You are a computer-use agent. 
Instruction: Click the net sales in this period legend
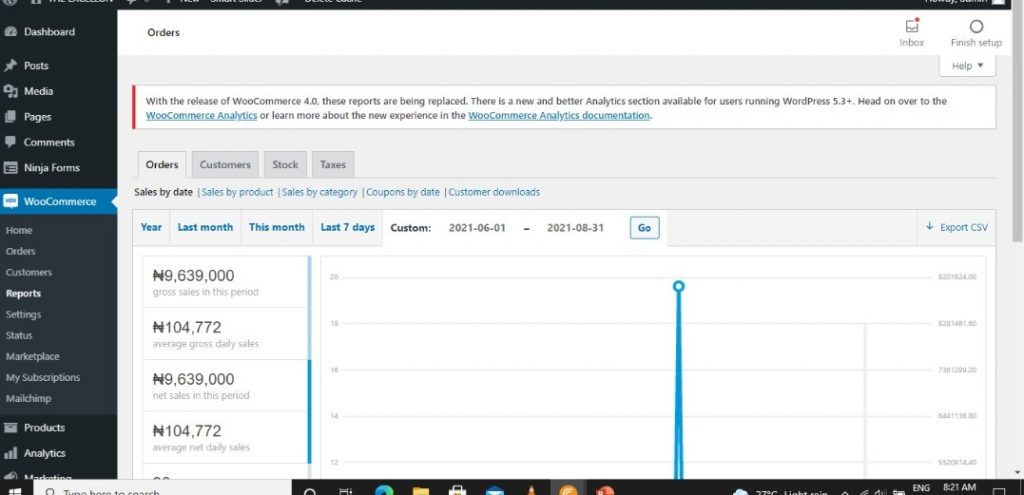pyautogui.click(x=227, y=385)
